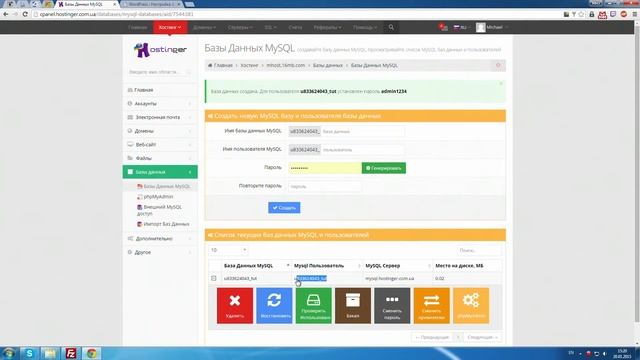Open the notifications icon with red badge
Screen dimensions: 640x360
tap(443, 27)
